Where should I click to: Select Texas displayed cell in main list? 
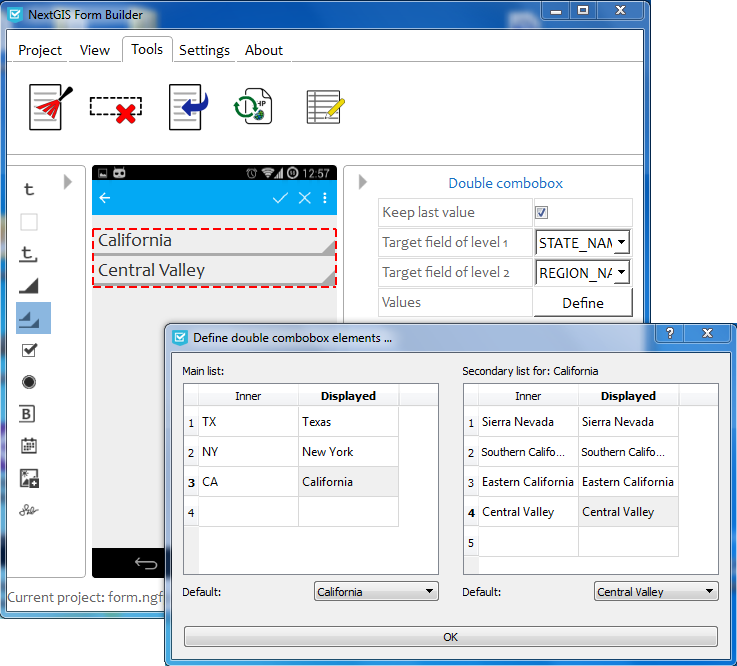pos(348,422)
